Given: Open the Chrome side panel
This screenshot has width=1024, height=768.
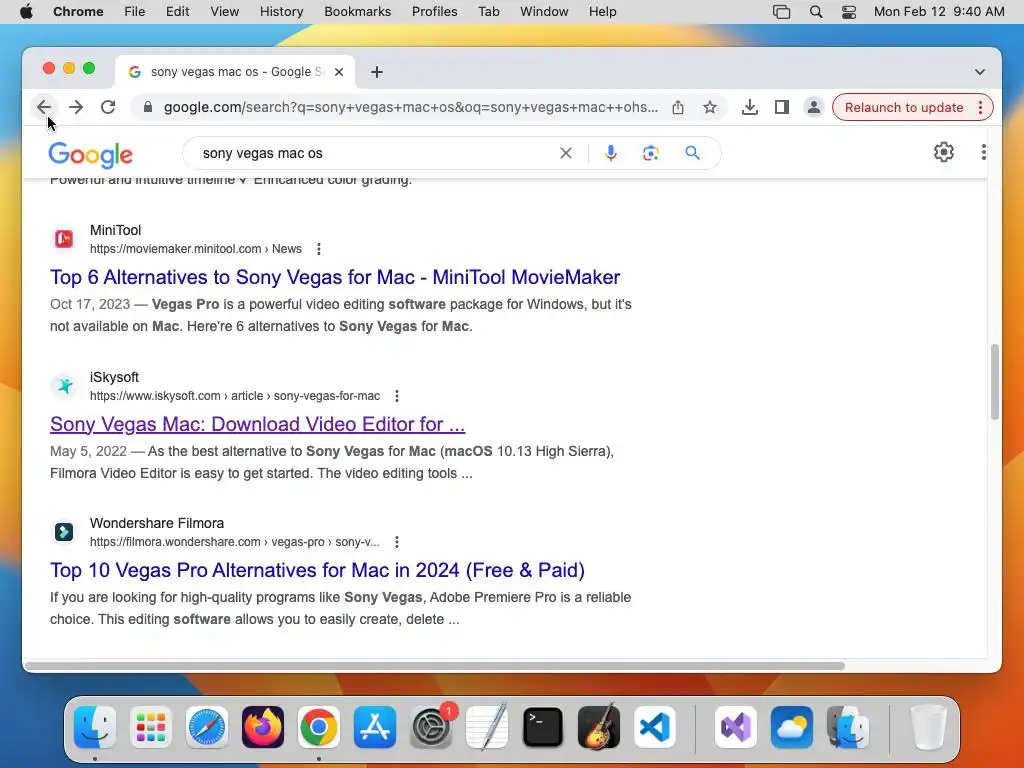Looking at the screenshot, I should click(x=782, y=107).
